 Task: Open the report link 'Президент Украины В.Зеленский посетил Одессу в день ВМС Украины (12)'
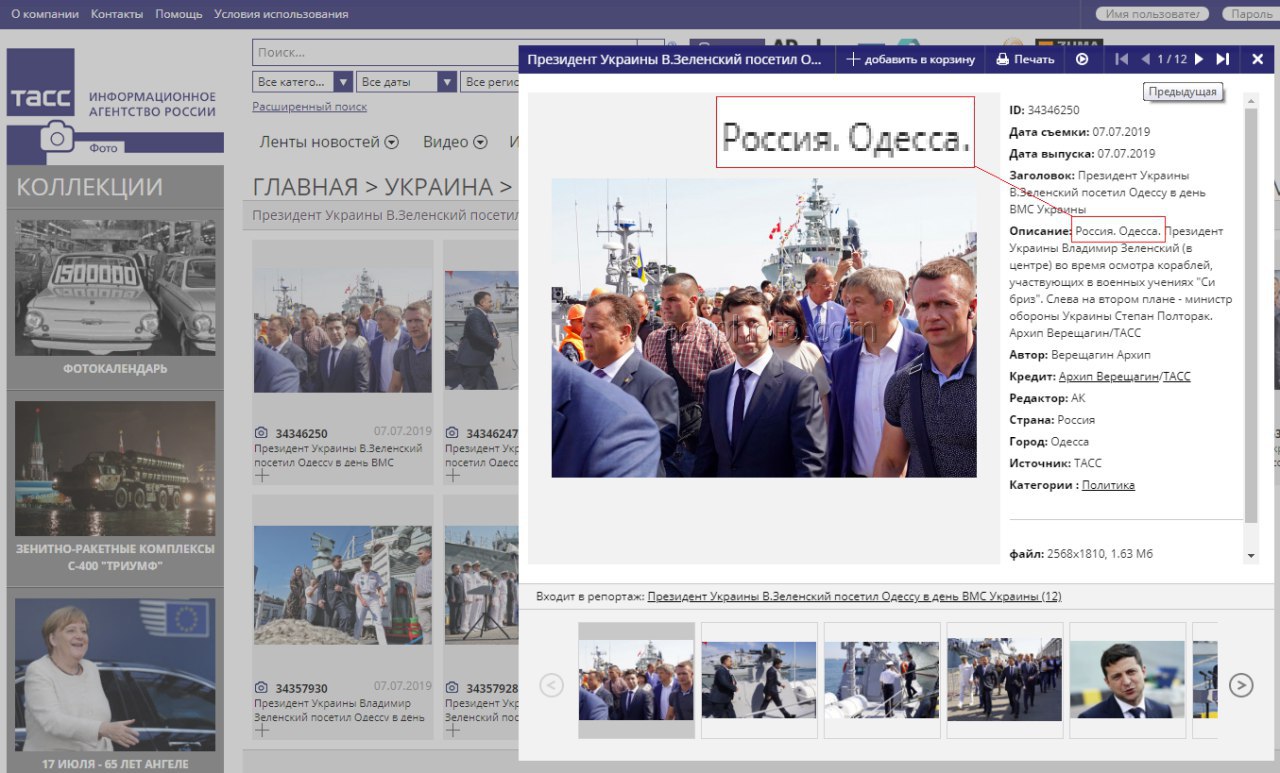click(854, 596)
